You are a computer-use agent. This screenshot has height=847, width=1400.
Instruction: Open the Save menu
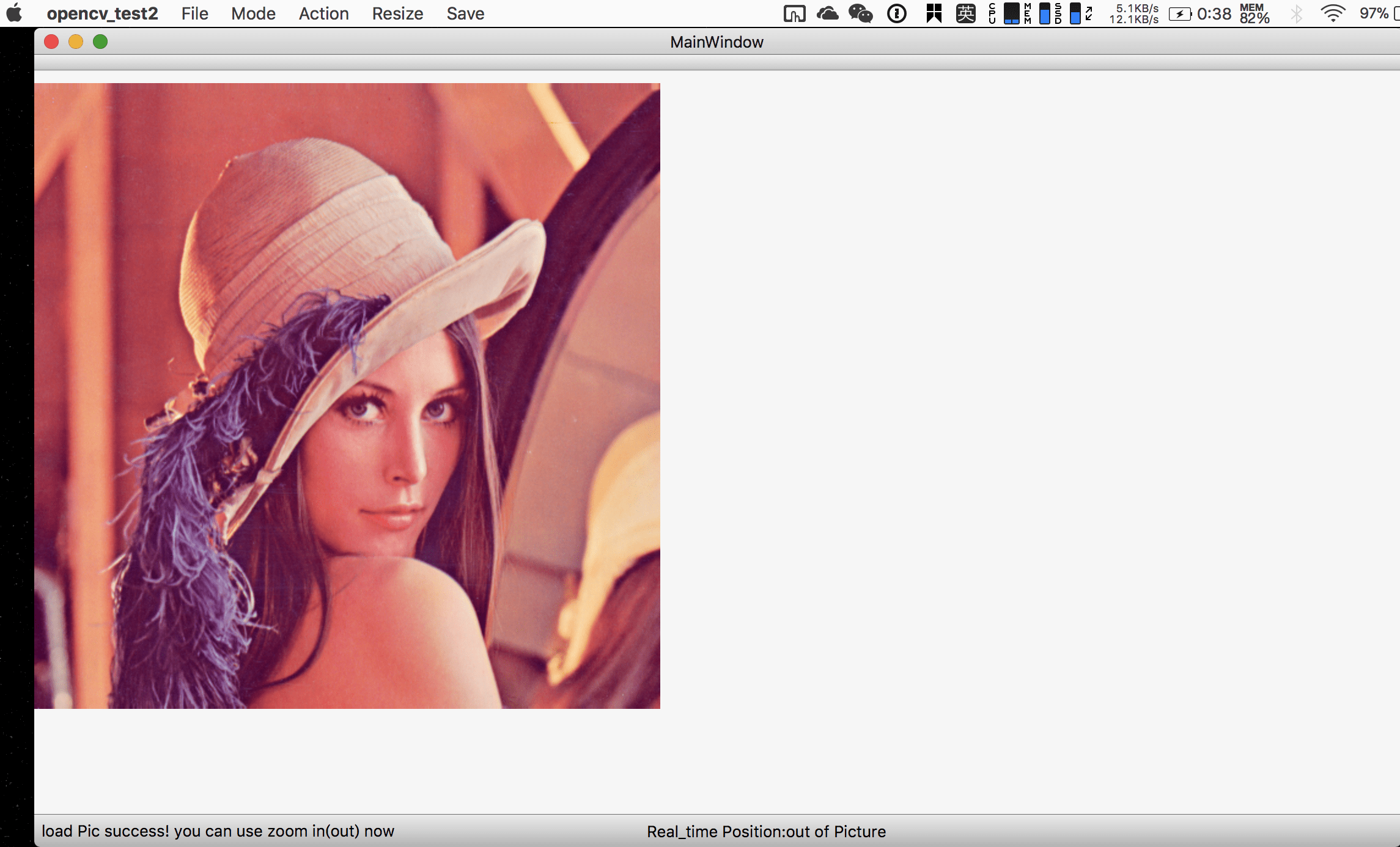465,13
